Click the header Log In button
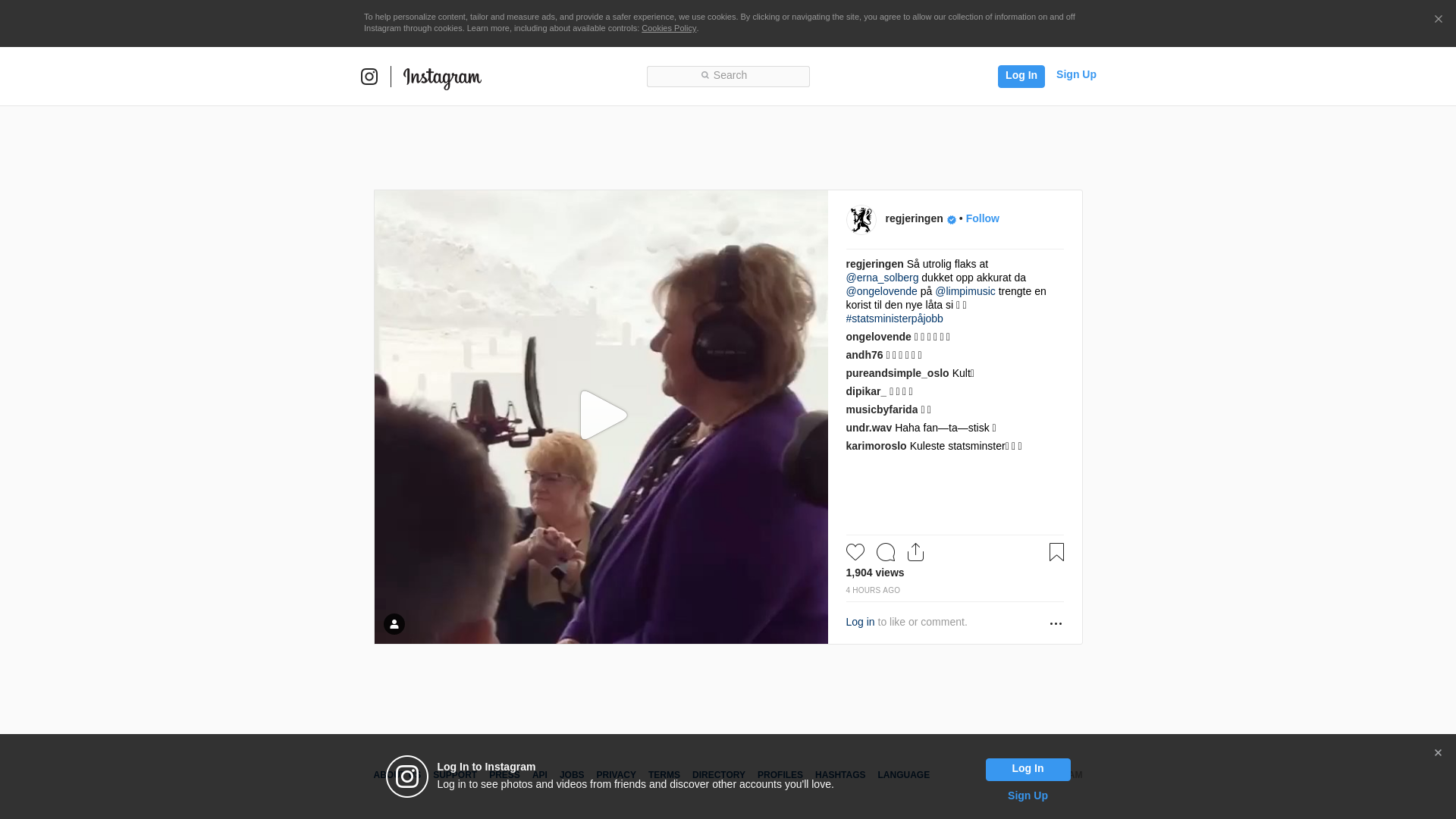Screen dimensions: 1456x819 click(x=1021, y=76)
